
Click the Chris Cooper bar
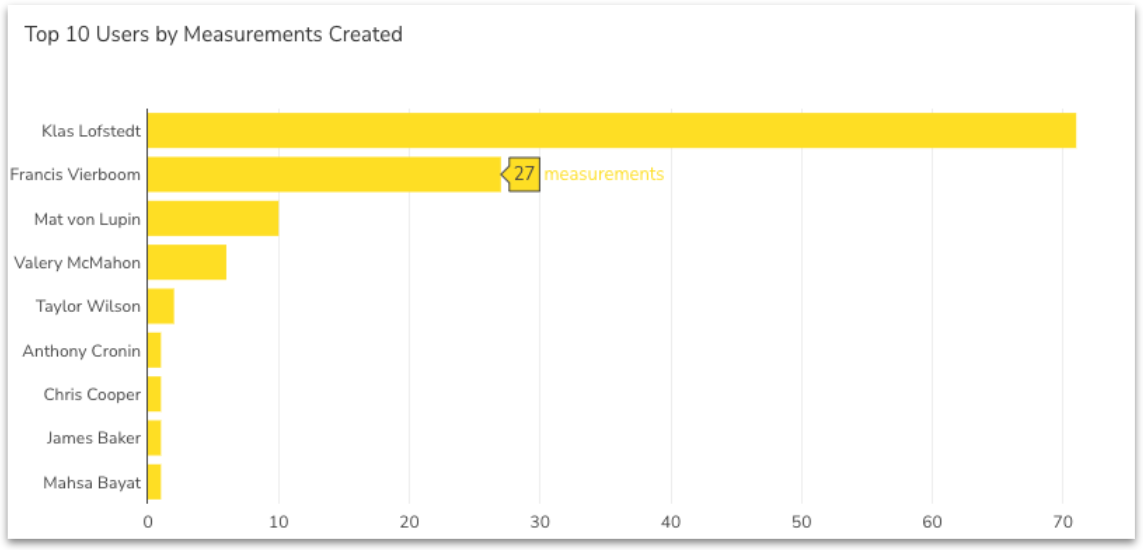[154, 395]
